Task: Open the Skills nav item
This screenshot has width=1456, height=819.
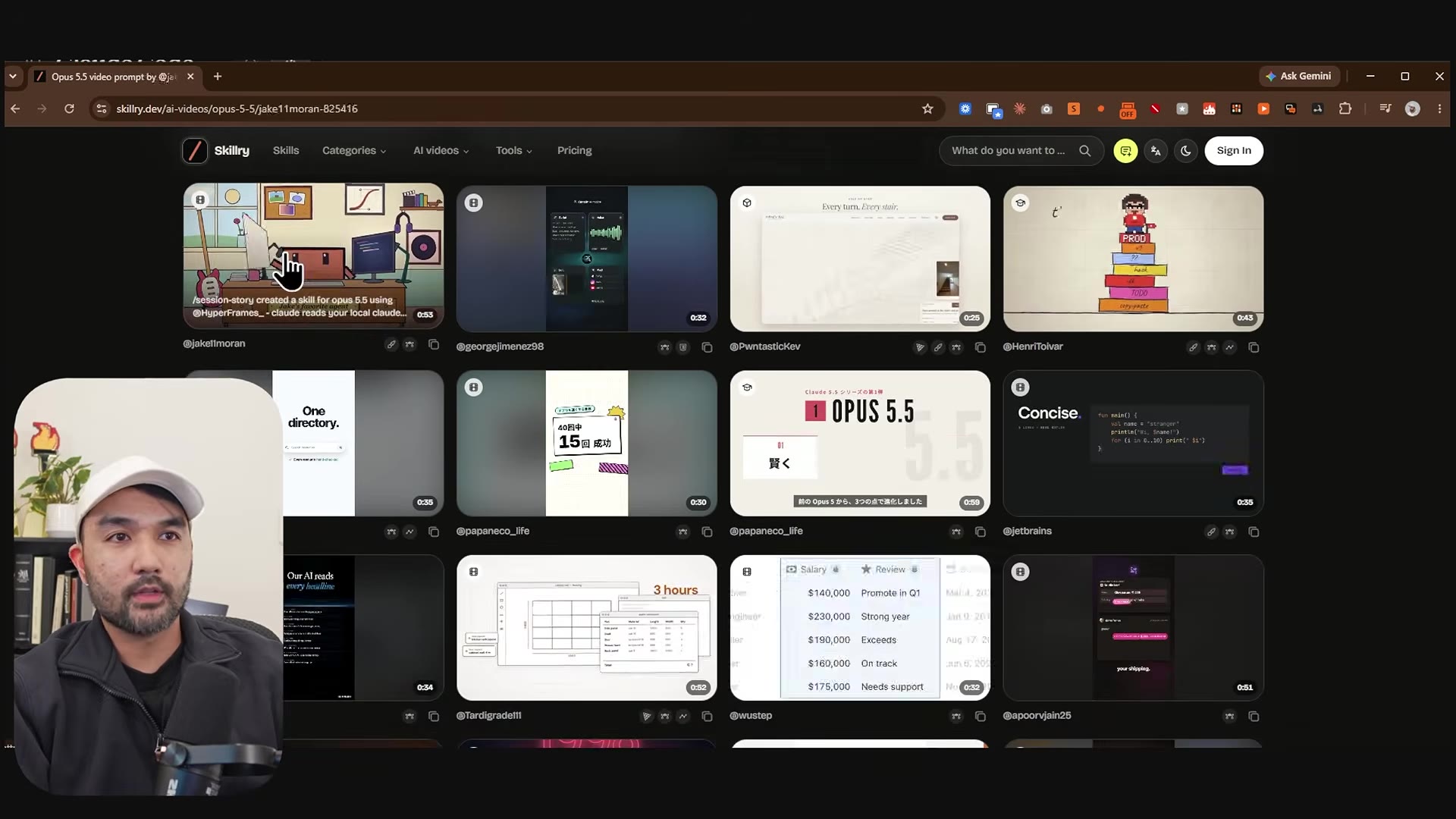Action: [x=286, y=150]
